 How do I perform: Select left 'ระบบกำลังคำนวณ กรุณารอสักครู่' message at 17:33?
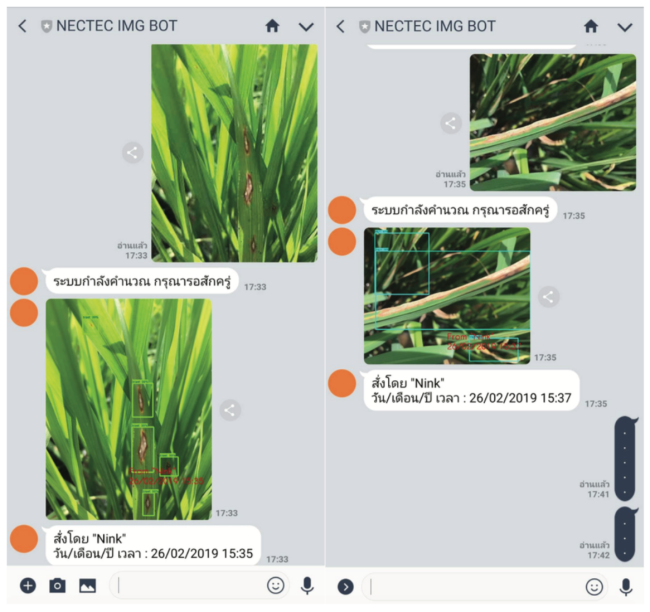click(142, 281)
